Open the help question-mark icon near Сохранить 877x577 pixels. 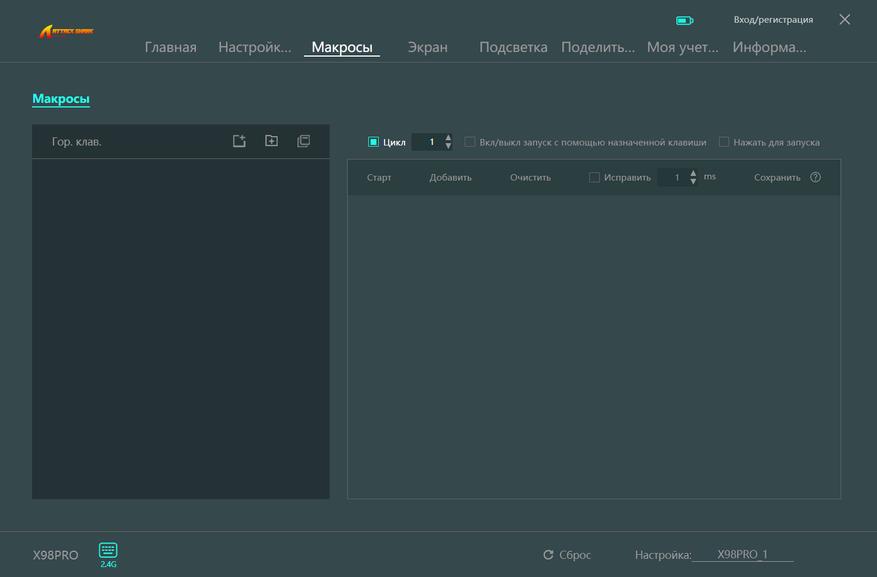click(x=815, y=177)
